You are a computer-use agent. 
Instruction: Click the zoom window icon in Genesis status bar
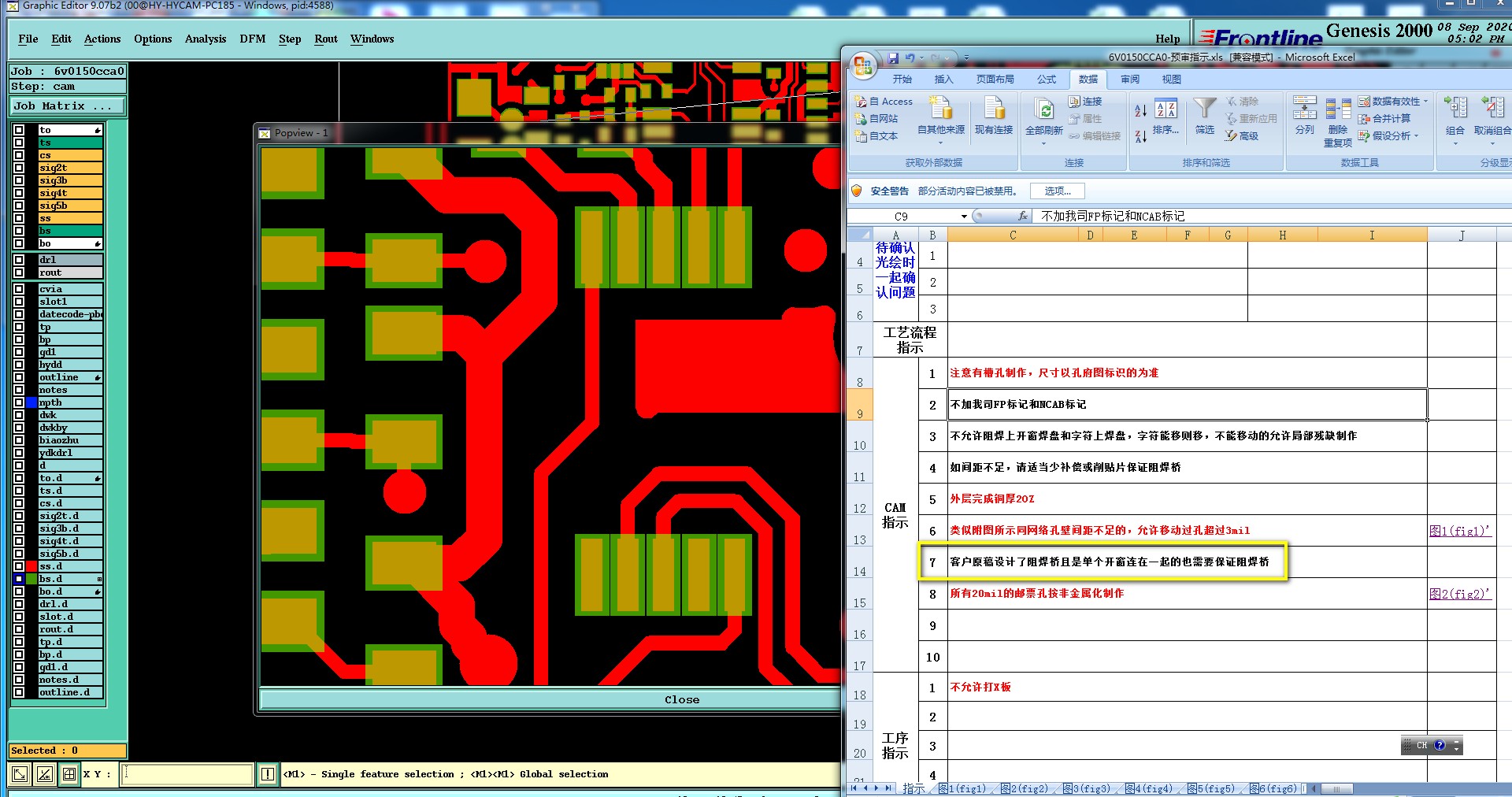(20, 774)
